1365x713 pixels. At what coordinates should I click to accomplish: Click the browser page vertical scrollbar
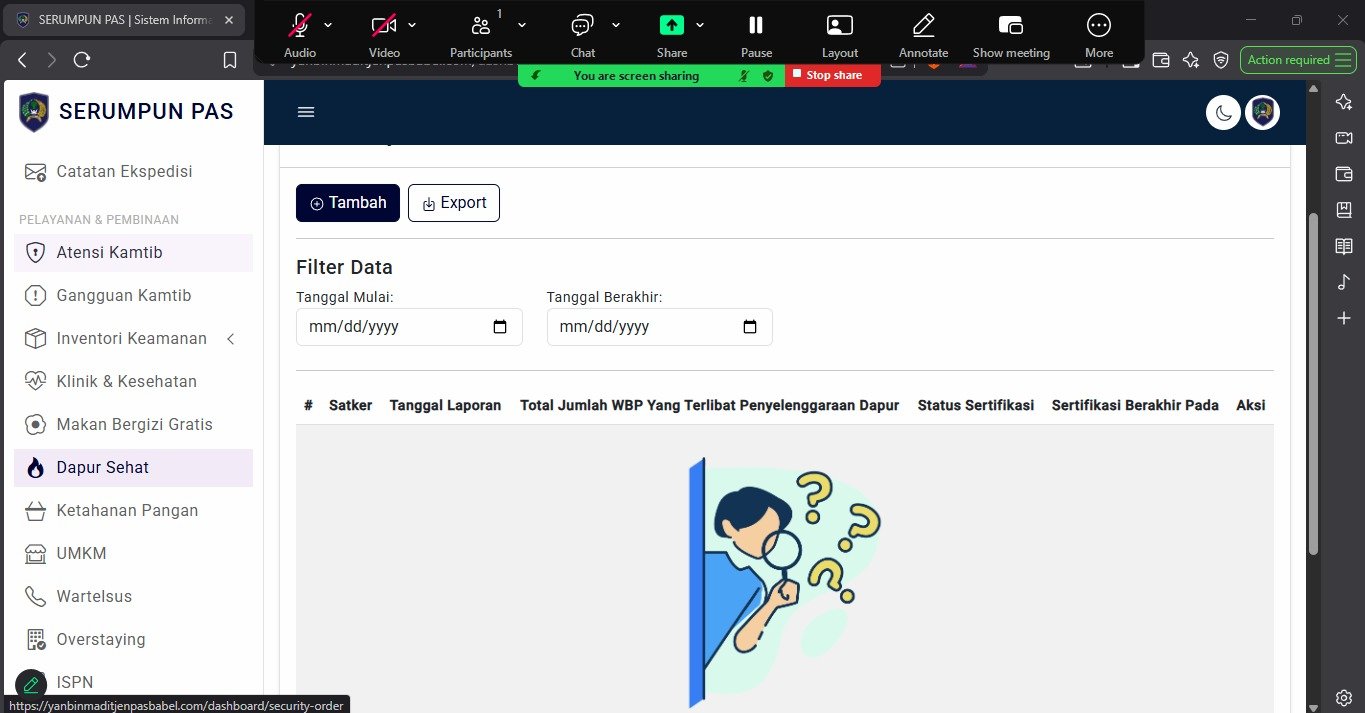click(x=1313, y=380)
